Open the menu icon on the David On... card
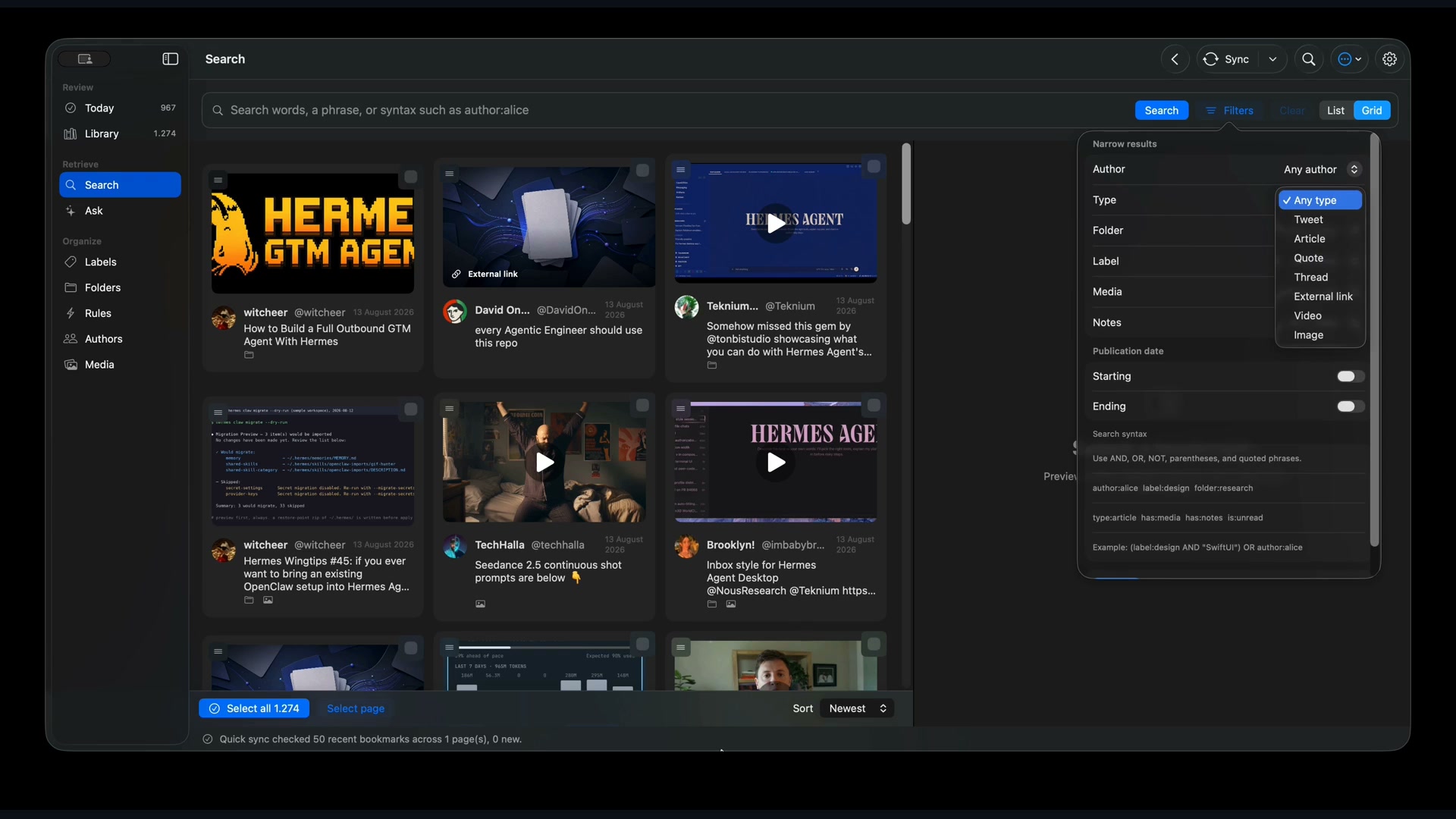Image resolution: width=1456 pixels, height=819 pixels. tap(449, 174)
